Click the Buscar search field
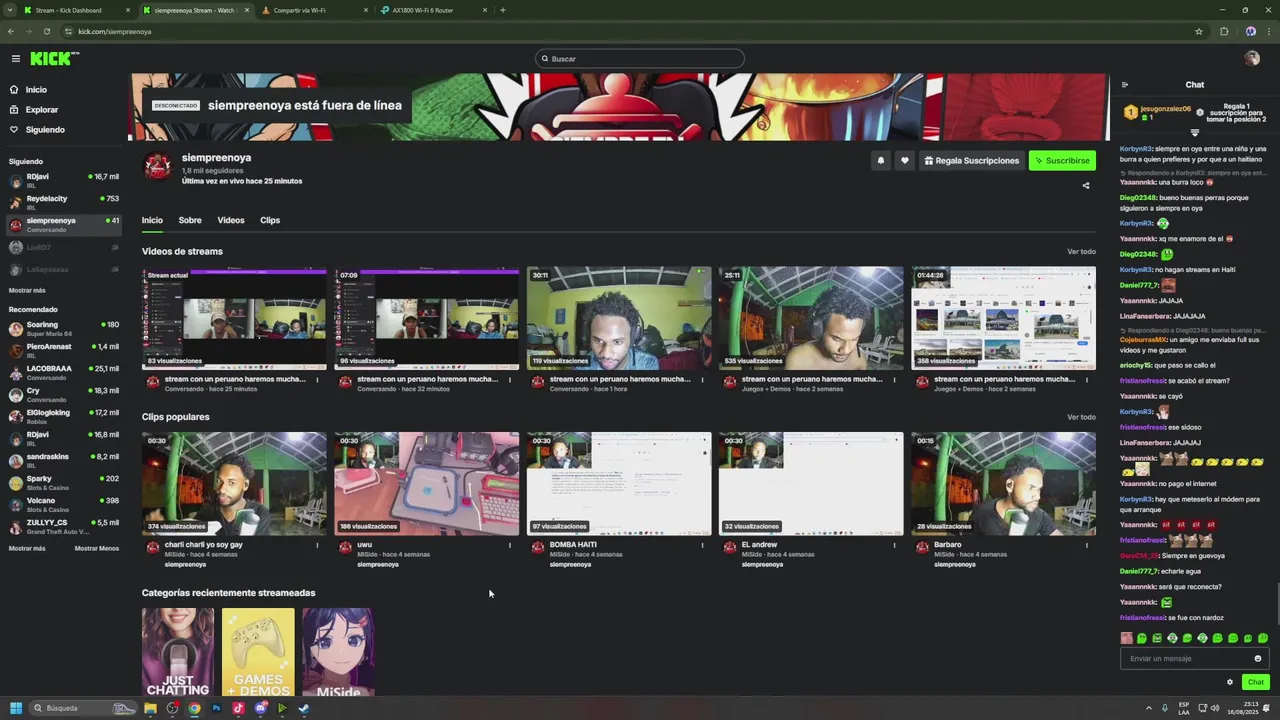 click(x=640, y=59)
